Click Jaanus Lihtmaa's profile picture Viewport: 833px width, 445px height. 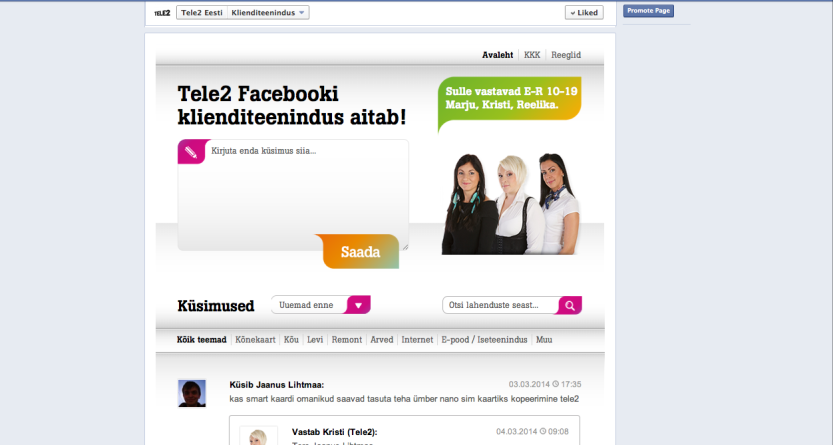click(x=192, y=393)
